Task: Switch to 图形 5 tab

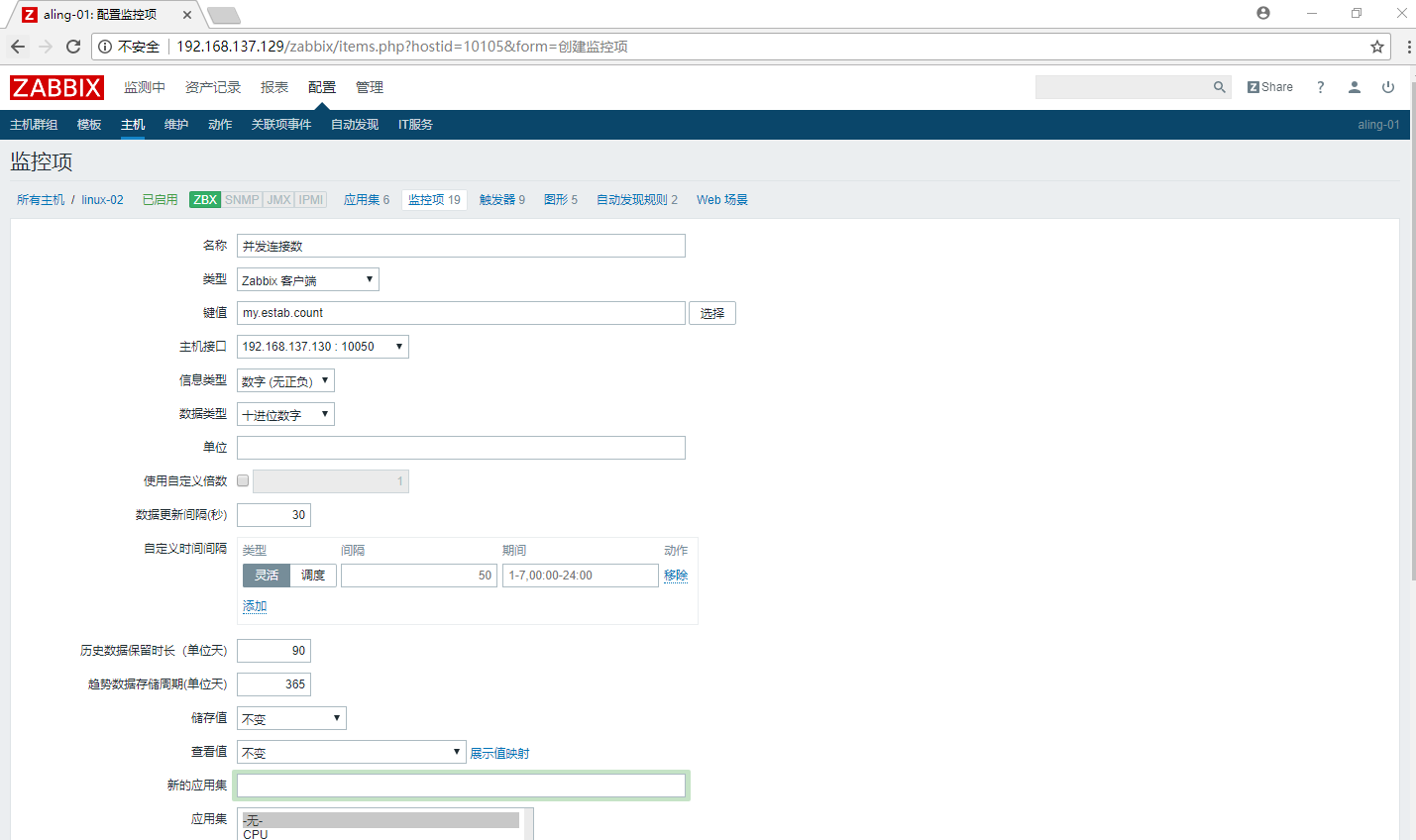Action: coord(561,200)
